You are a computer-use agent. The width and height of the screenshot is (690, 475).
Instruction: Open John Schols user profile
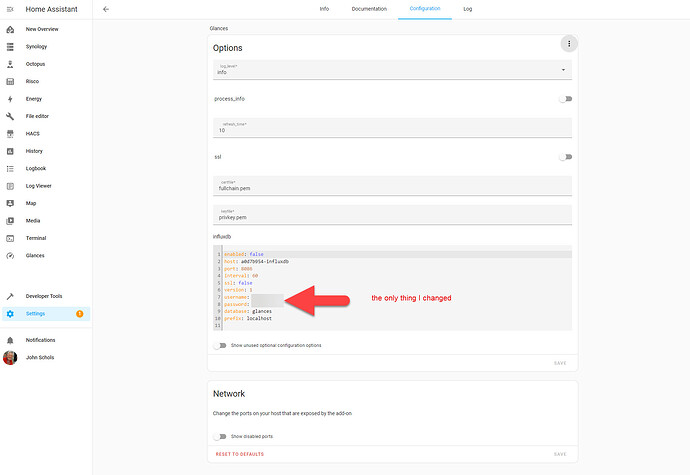pyautogui.click(x=40, y=357)
